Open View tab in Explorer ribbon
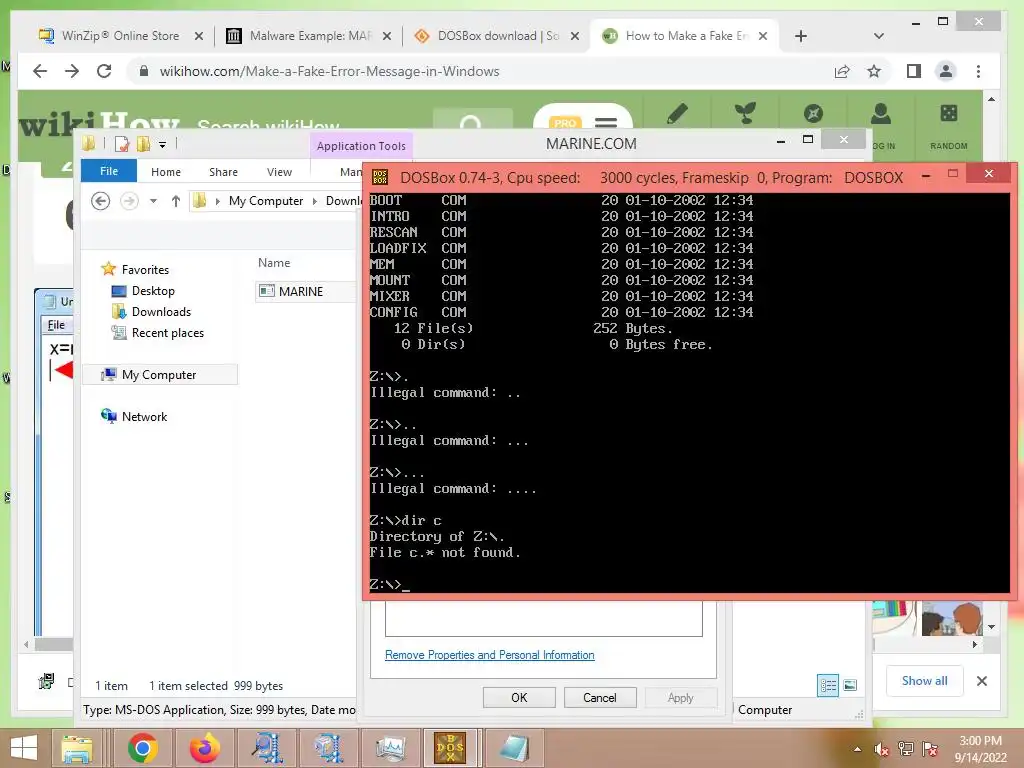The height and width of the screenshot is (768, 1024). pyautogui.click(x=280, y=172)
